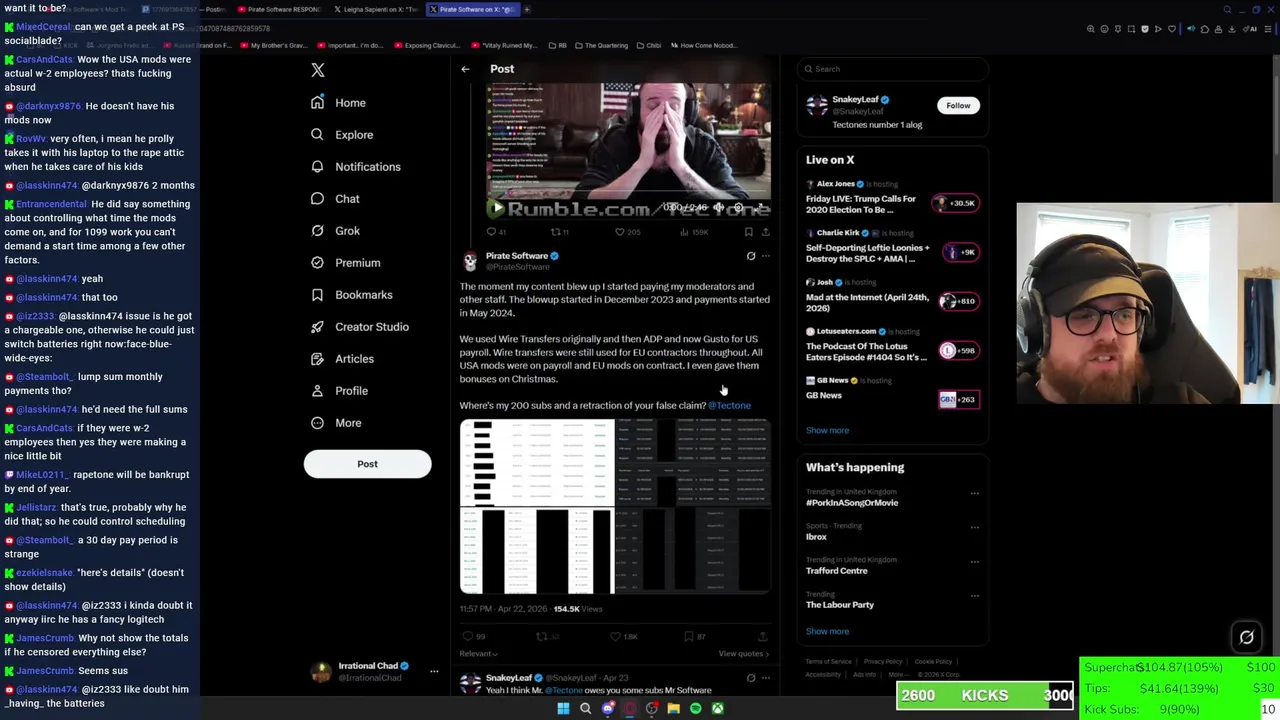Open the Relevant sort dropdown
The height and width of the screenshot is (720, 1280).
pos(478,654)
